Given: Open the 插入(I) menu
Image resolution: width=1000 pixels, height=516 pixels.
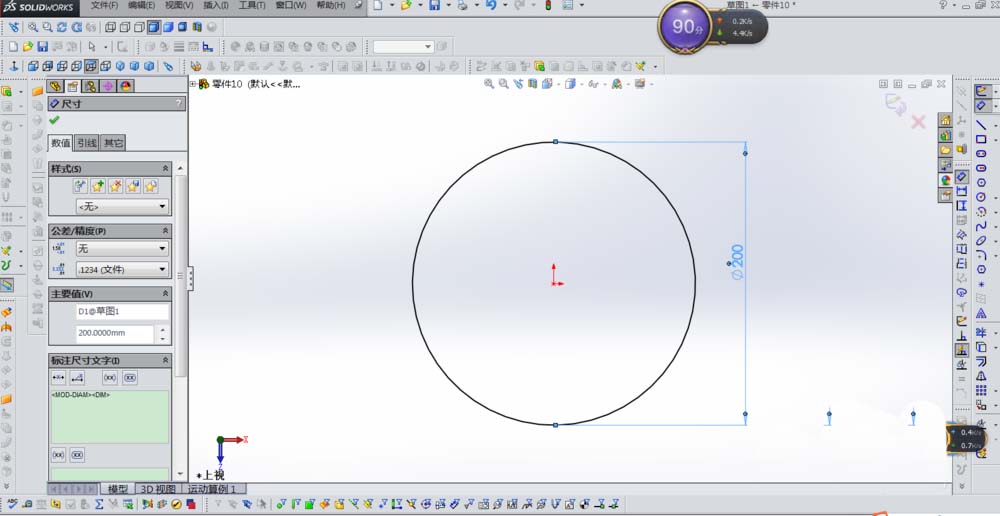Looking at the screenshot, I should pos(215,5).
